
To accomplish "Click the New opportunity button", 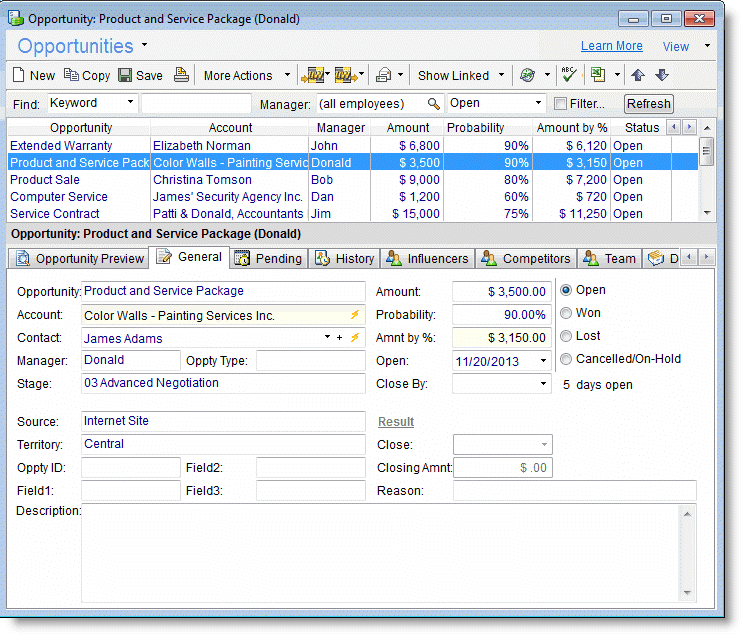I will [32, 75].
